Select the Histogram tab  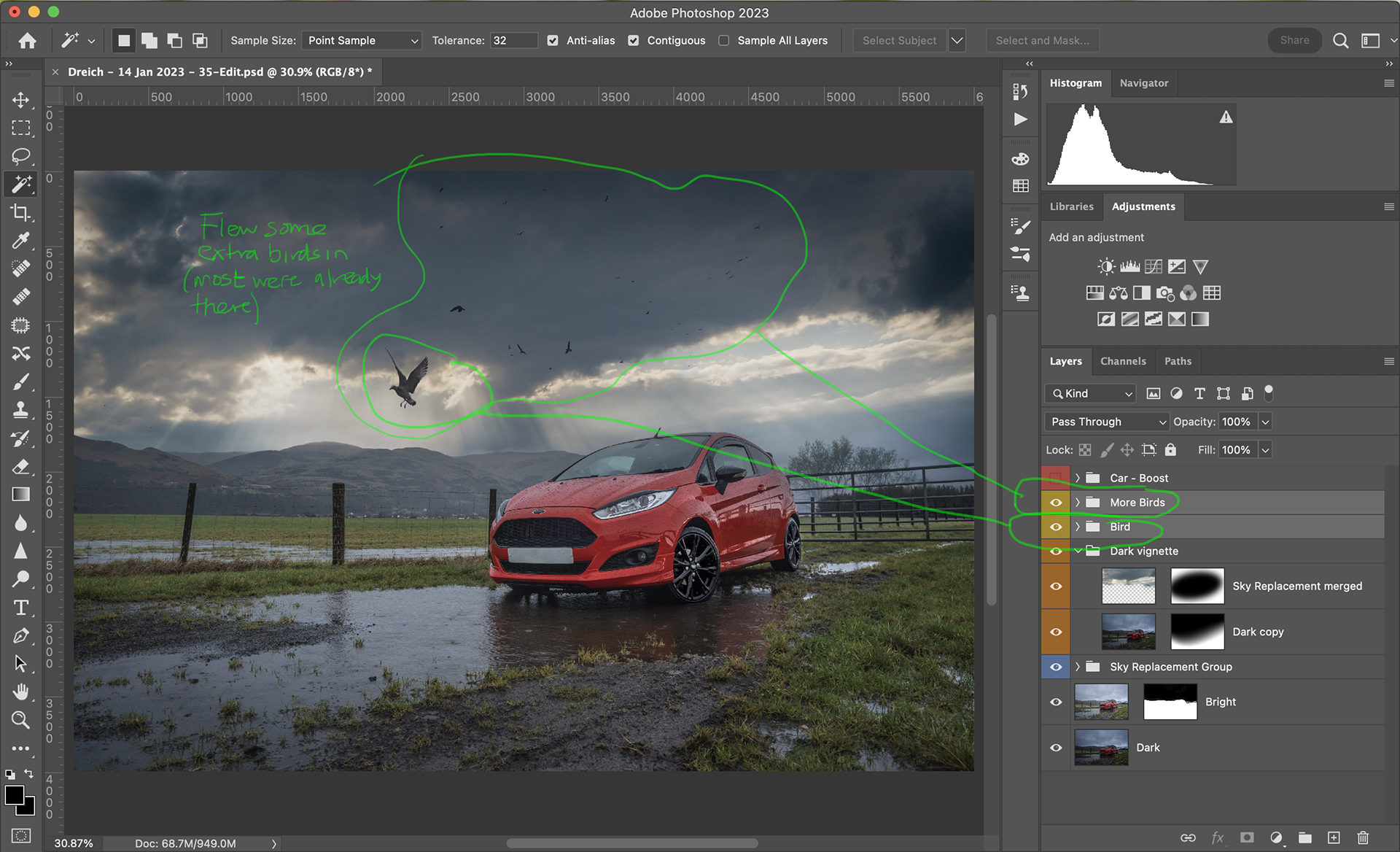[1076, 83]
